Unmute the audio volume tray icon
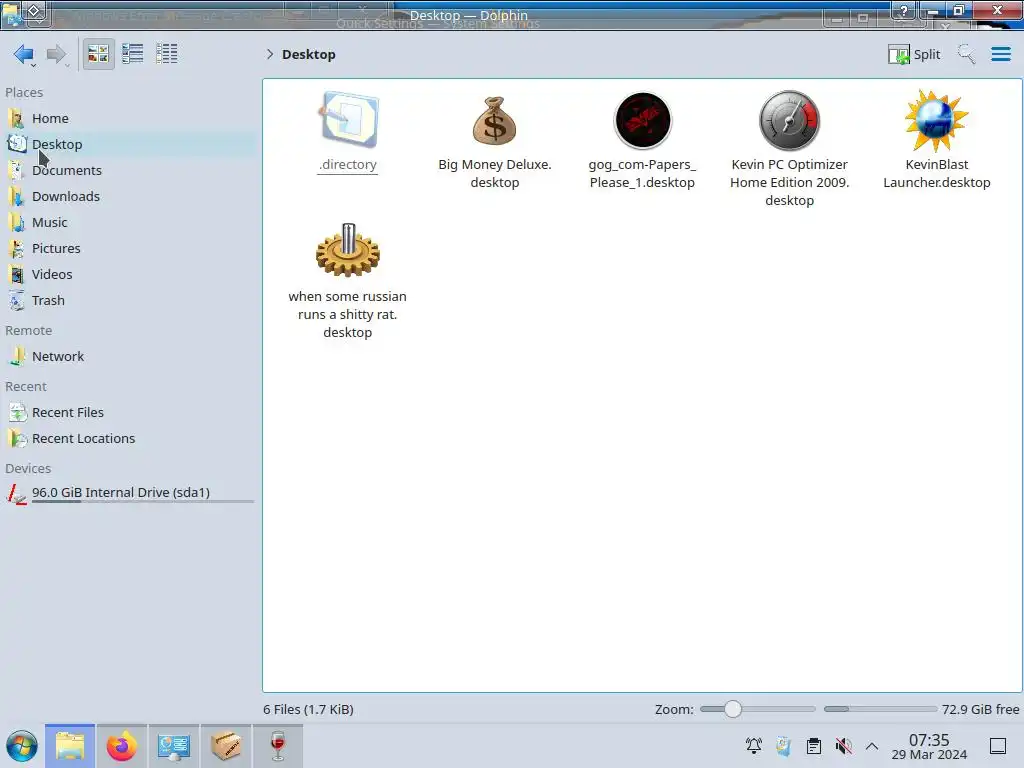The width and height of the screenshot is (1024, 768). [843, 746]
